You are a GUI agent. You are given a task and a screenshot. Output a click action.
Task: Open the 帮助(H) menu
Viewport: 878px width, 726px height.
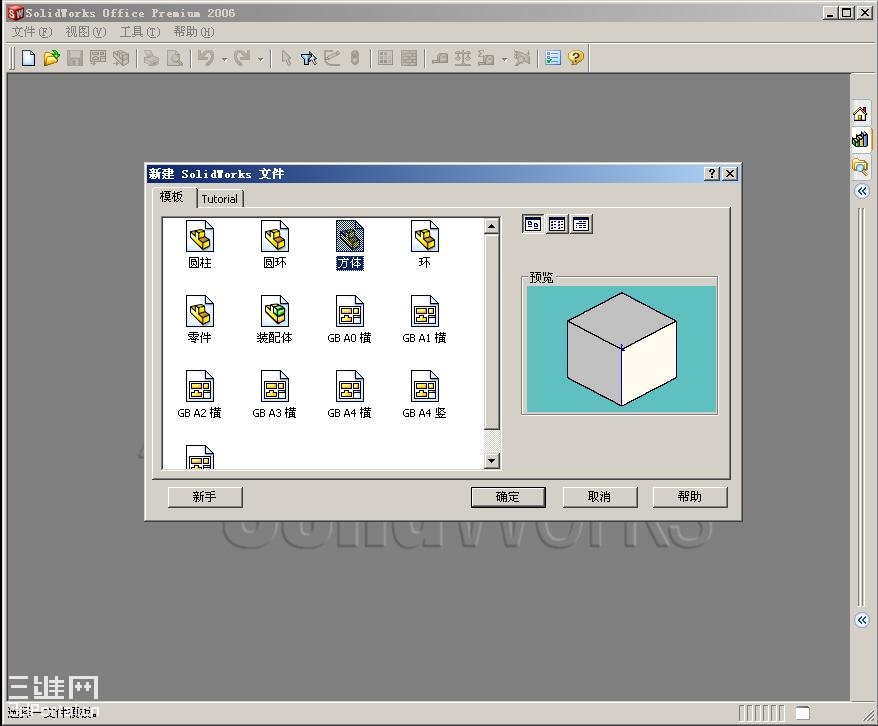[194, 32]
